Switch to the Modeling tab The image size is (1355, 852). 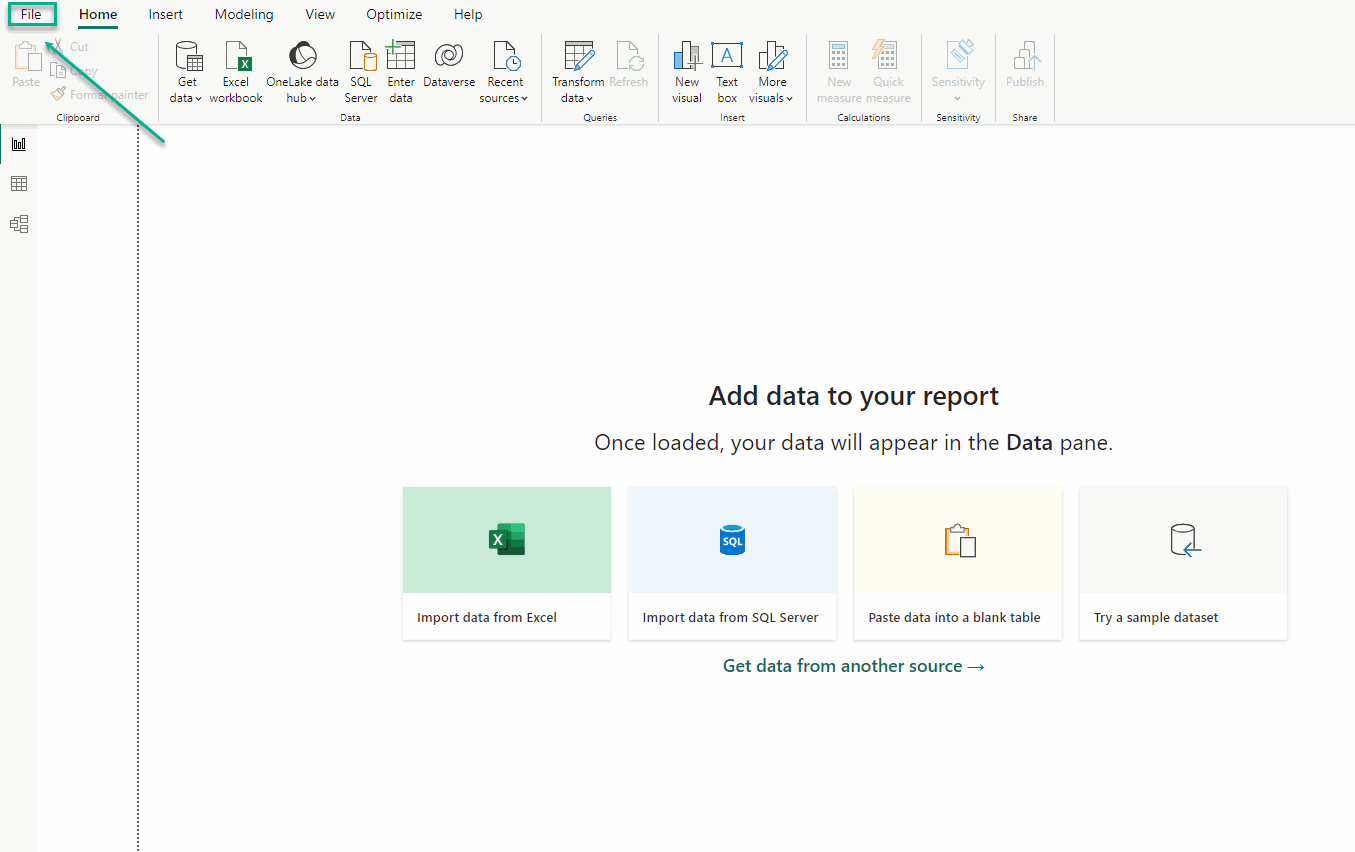244,15
